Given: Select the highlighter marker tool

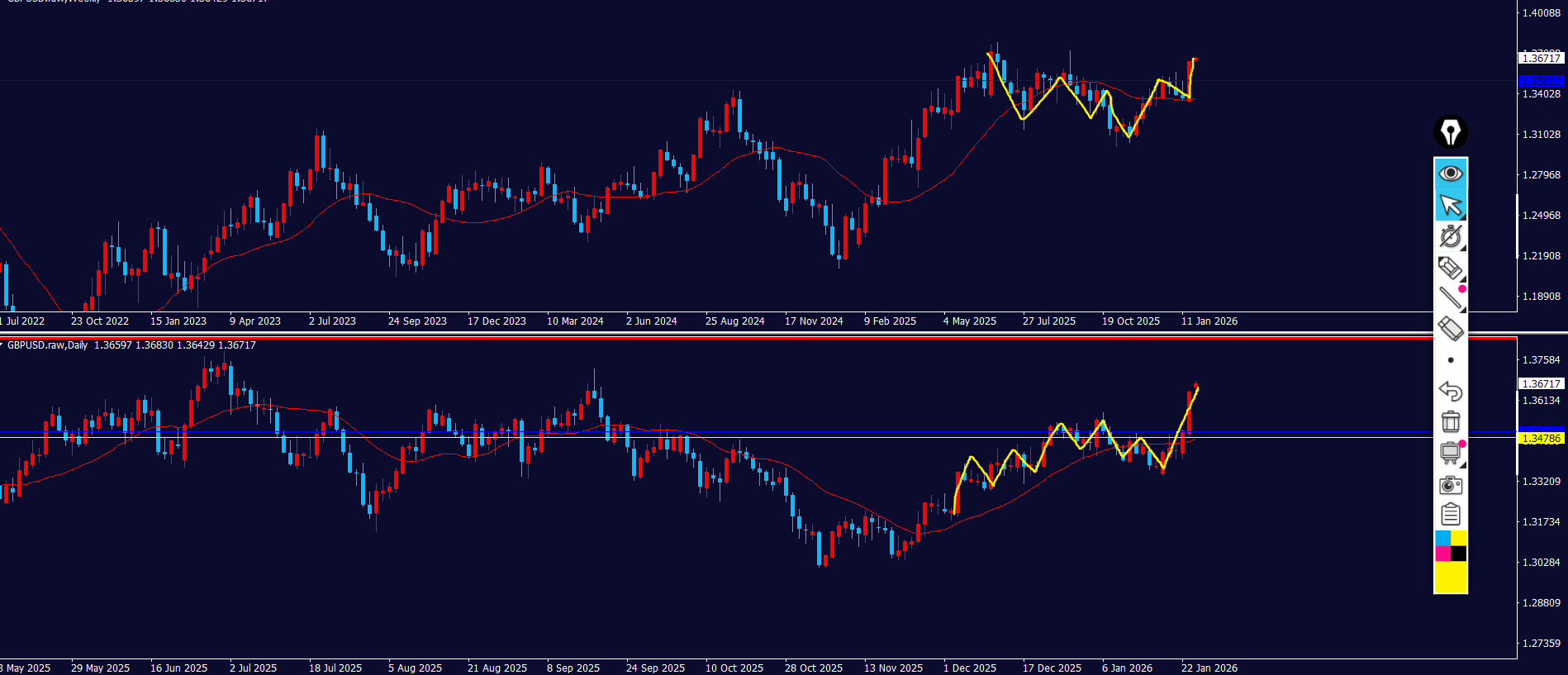Looking at the screenshot, I should pyautogui.click(x=1450, y=268).
